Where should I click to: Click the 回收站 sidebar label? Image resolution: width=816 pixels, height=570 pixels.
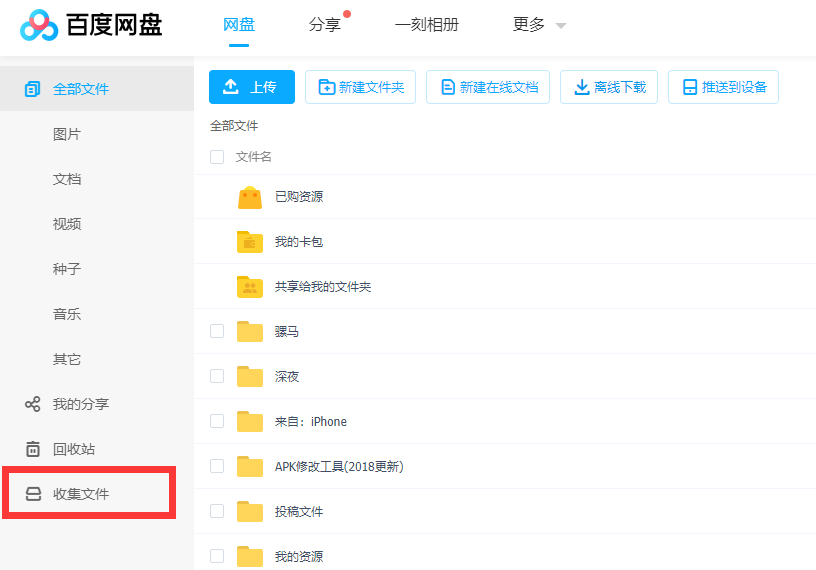pyautogui.click(x=74, y=449)
